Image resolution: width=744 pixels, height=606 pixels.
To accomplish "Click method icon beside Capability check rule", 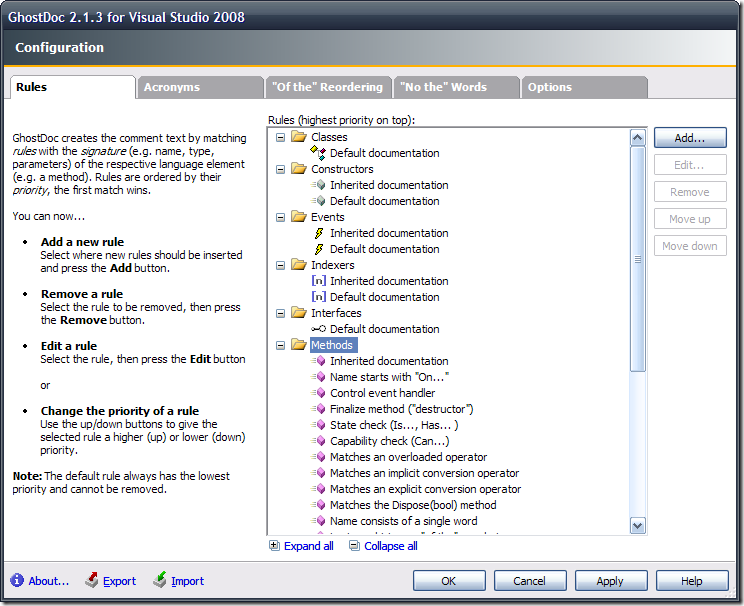I will [318, 441].
